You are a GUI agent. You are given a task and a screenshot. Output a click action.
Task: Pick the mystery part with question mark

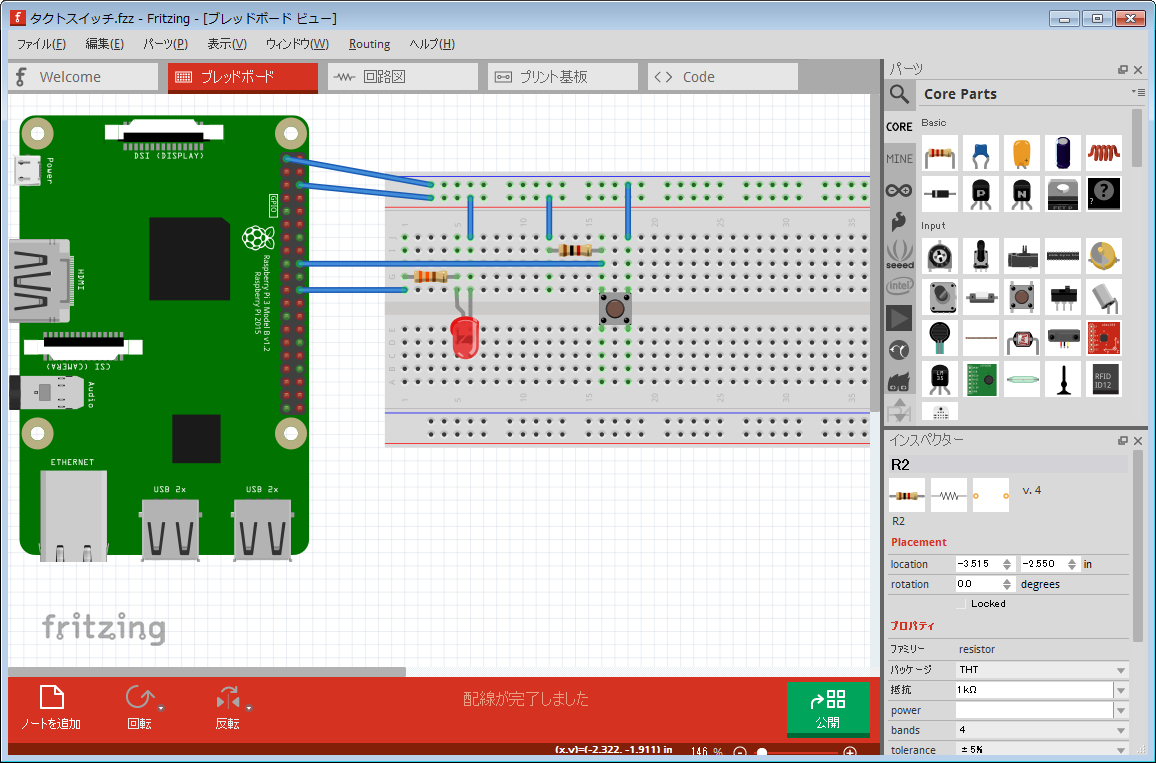[x=1104, y=194]
